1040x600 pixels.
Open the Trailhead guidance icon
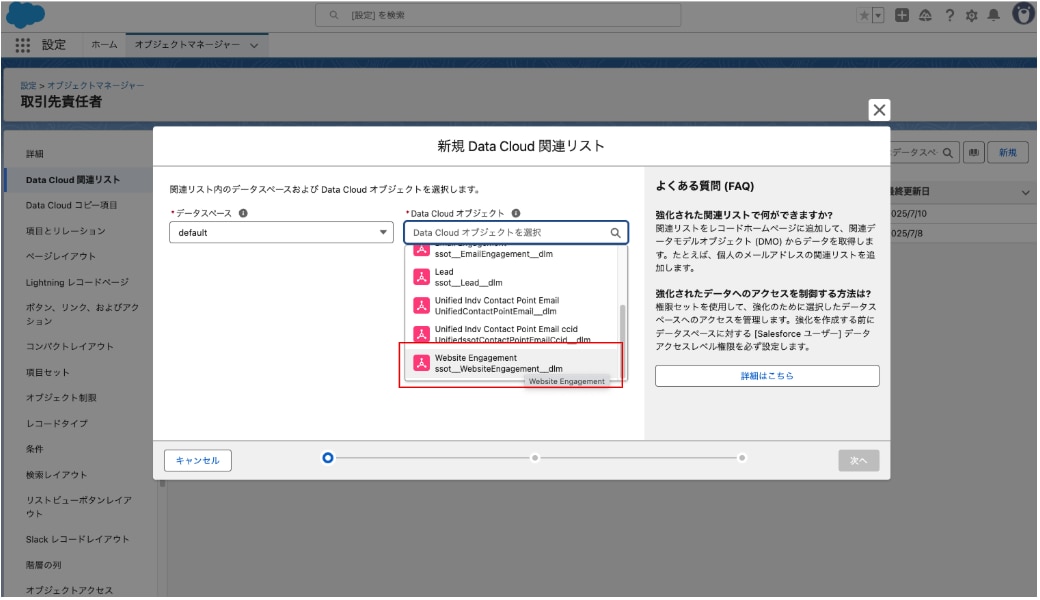point(925,15)
